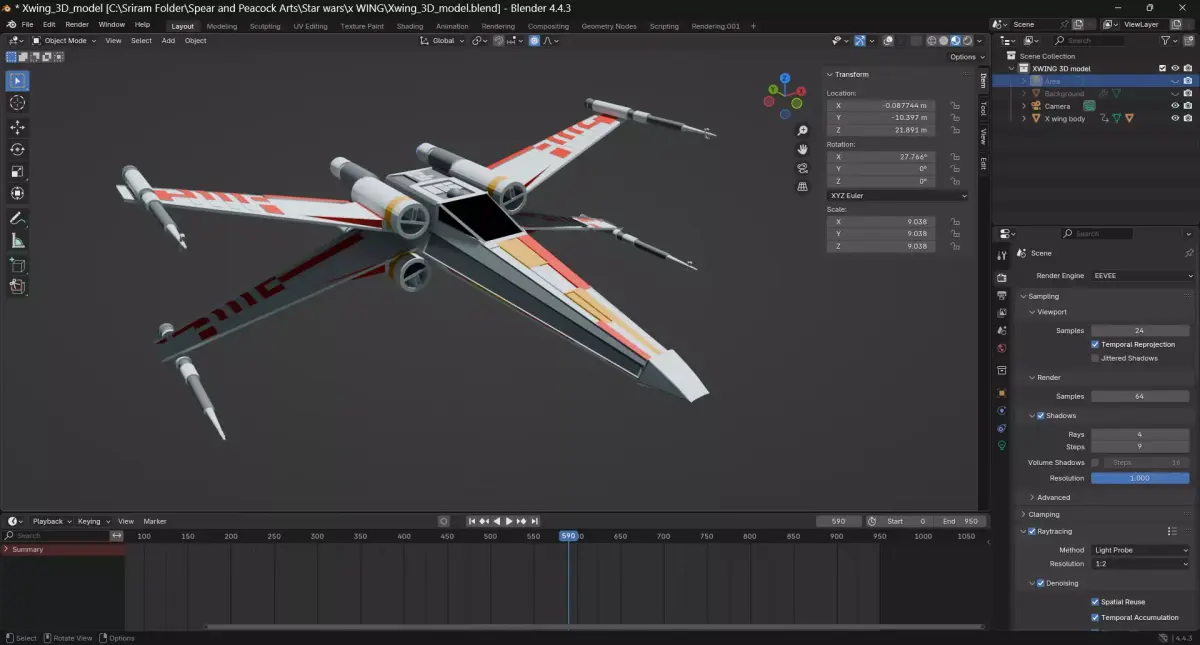This screenshot has height=645, width=1200.
Task: Open the Render menu
Action: (77, 24)
